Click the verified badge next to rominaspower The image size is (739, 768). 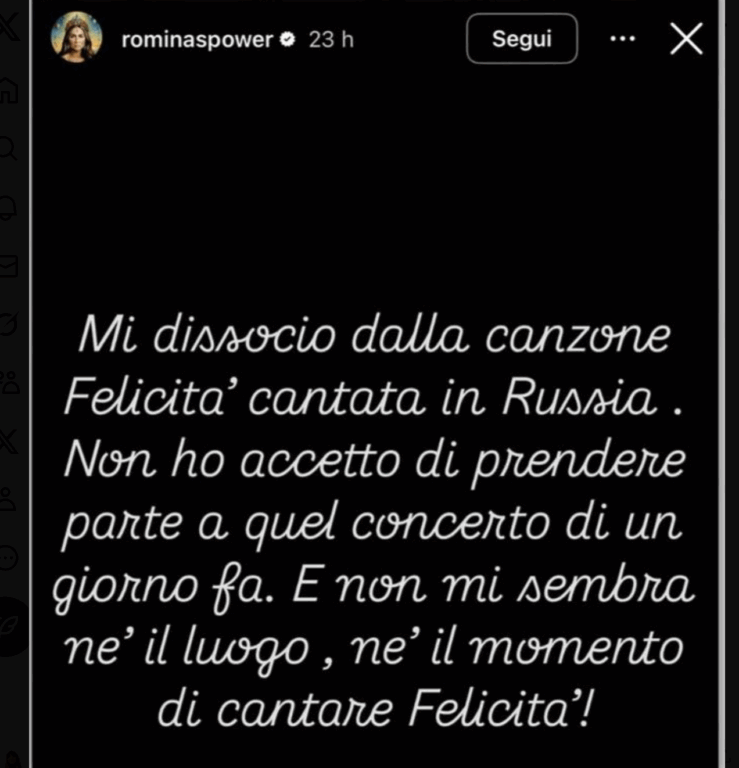(x=287, y=39)
